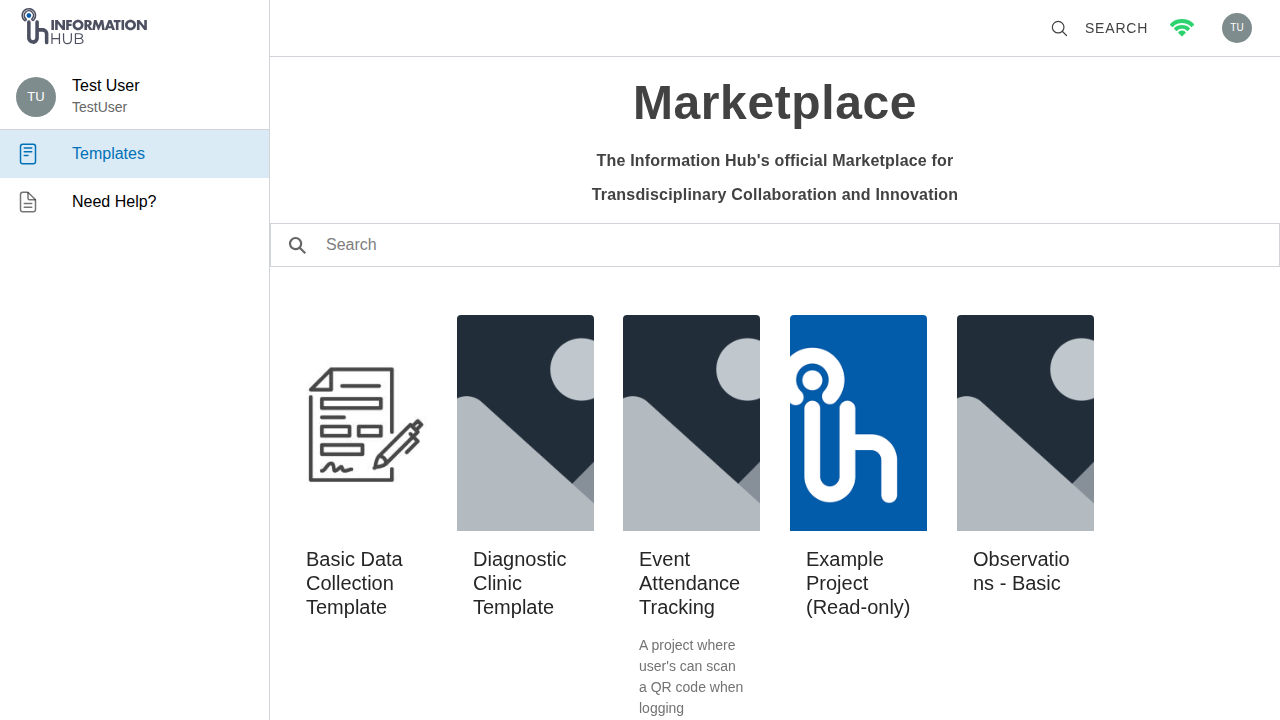1280x720 pixels.
Task: Click the Event Attendance Tracking description text
Action: [691, 677]
